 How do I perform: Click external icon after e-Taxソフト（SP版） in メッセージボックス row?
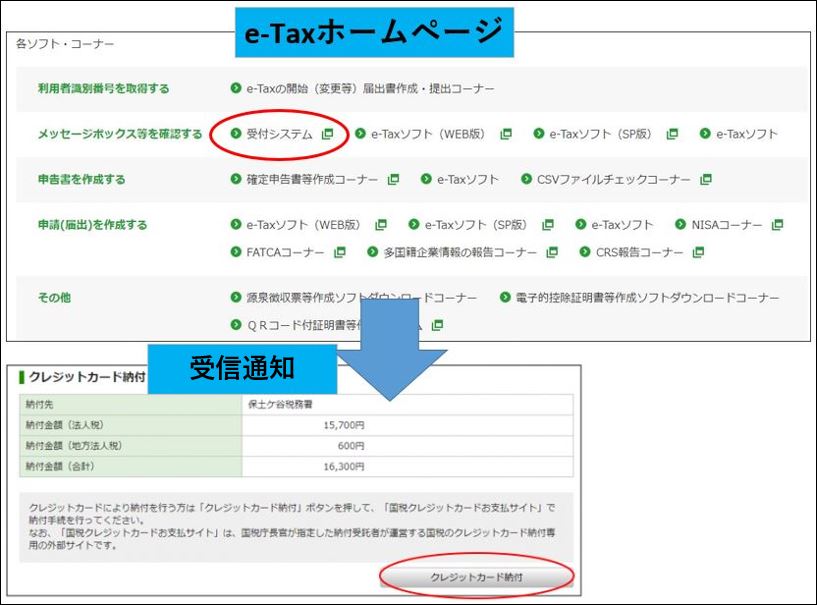pyautogui.click(x=672, y=134)
